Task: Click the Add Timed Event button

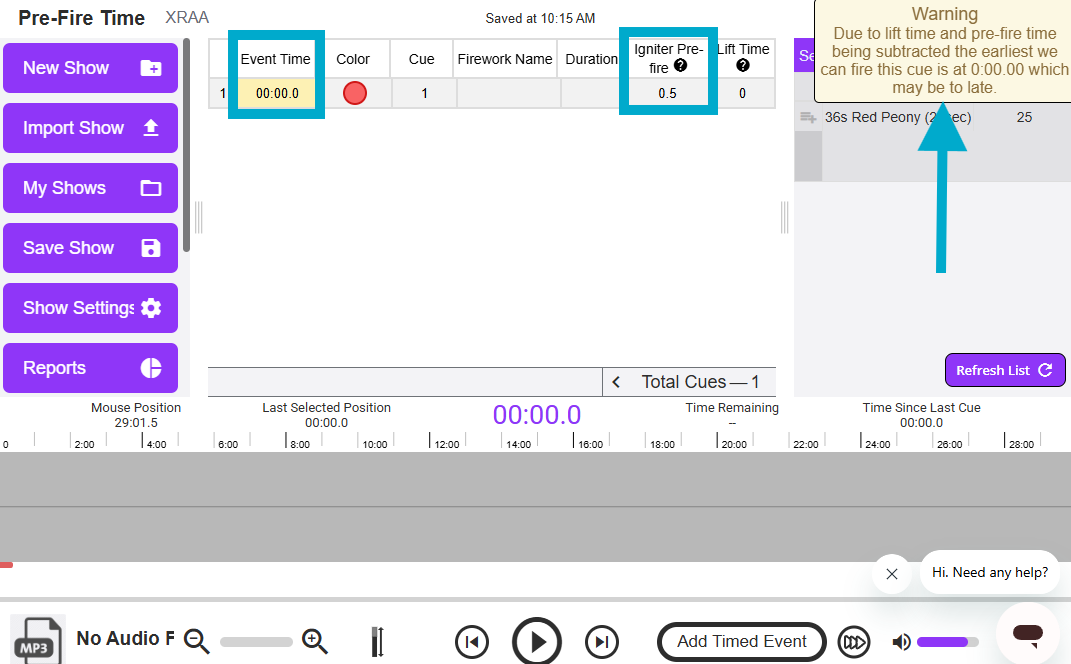Action: [741, 642]
